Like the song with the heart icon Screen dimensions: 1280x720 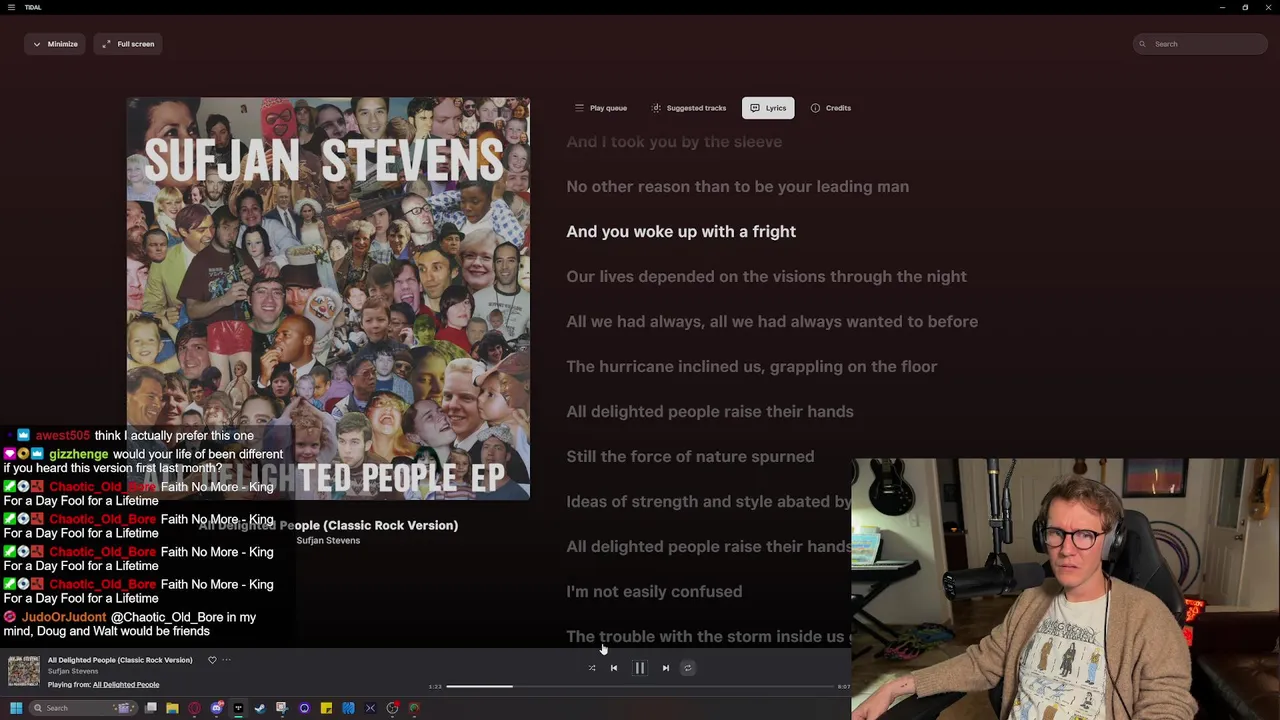tap(212, 660)
